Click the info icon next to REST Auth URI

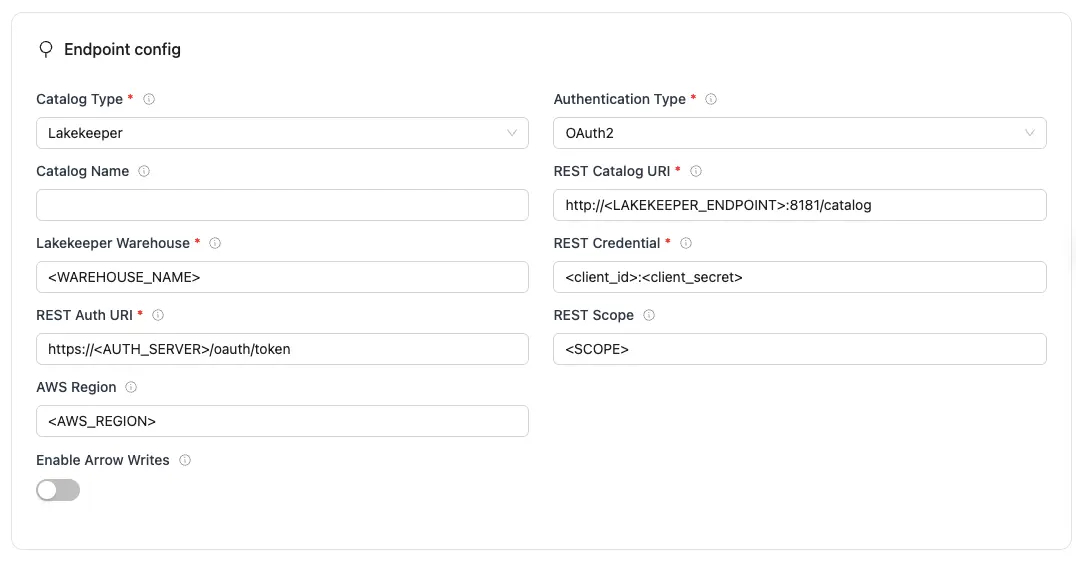[x=158, y=315]
